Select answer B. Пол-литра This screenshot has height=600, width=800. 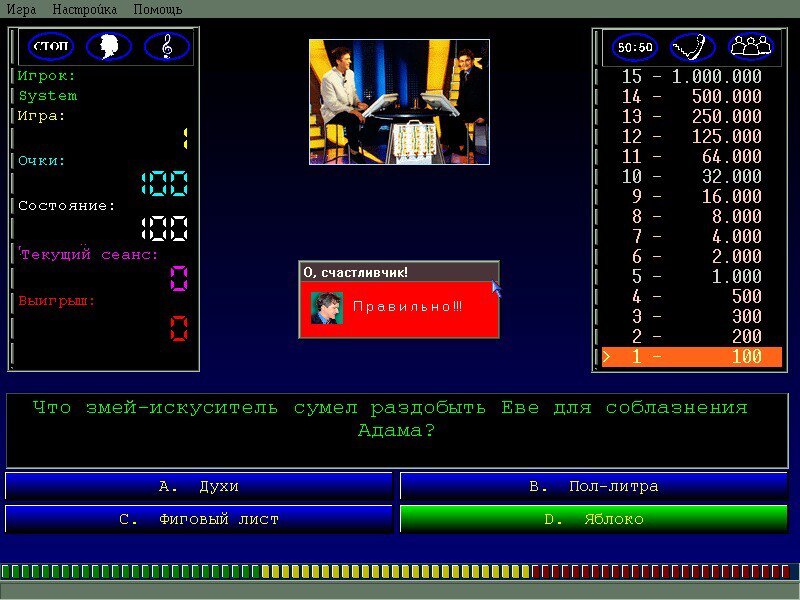coord(593,487)
